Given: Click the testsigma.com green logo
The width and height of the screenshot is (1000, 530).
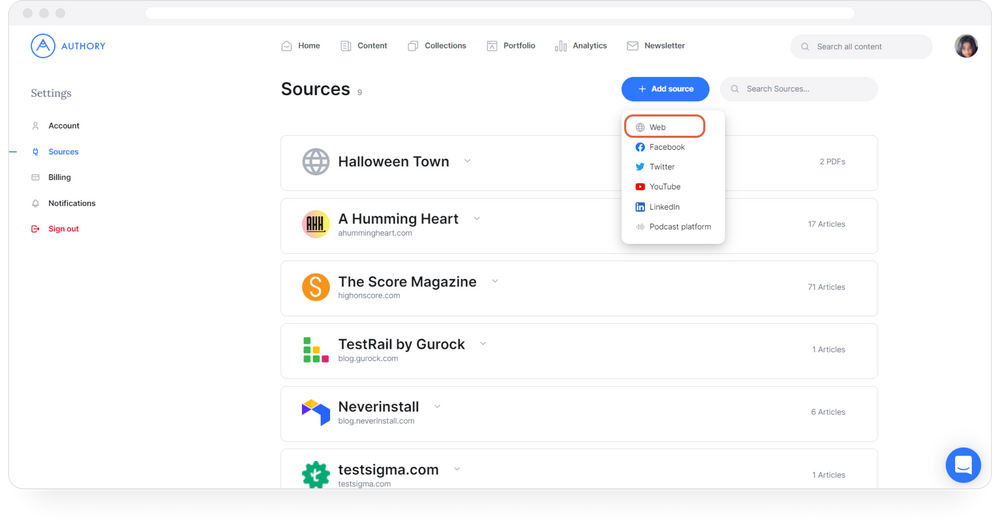Looking at the screenshot, I should click(x=316, y=474).
